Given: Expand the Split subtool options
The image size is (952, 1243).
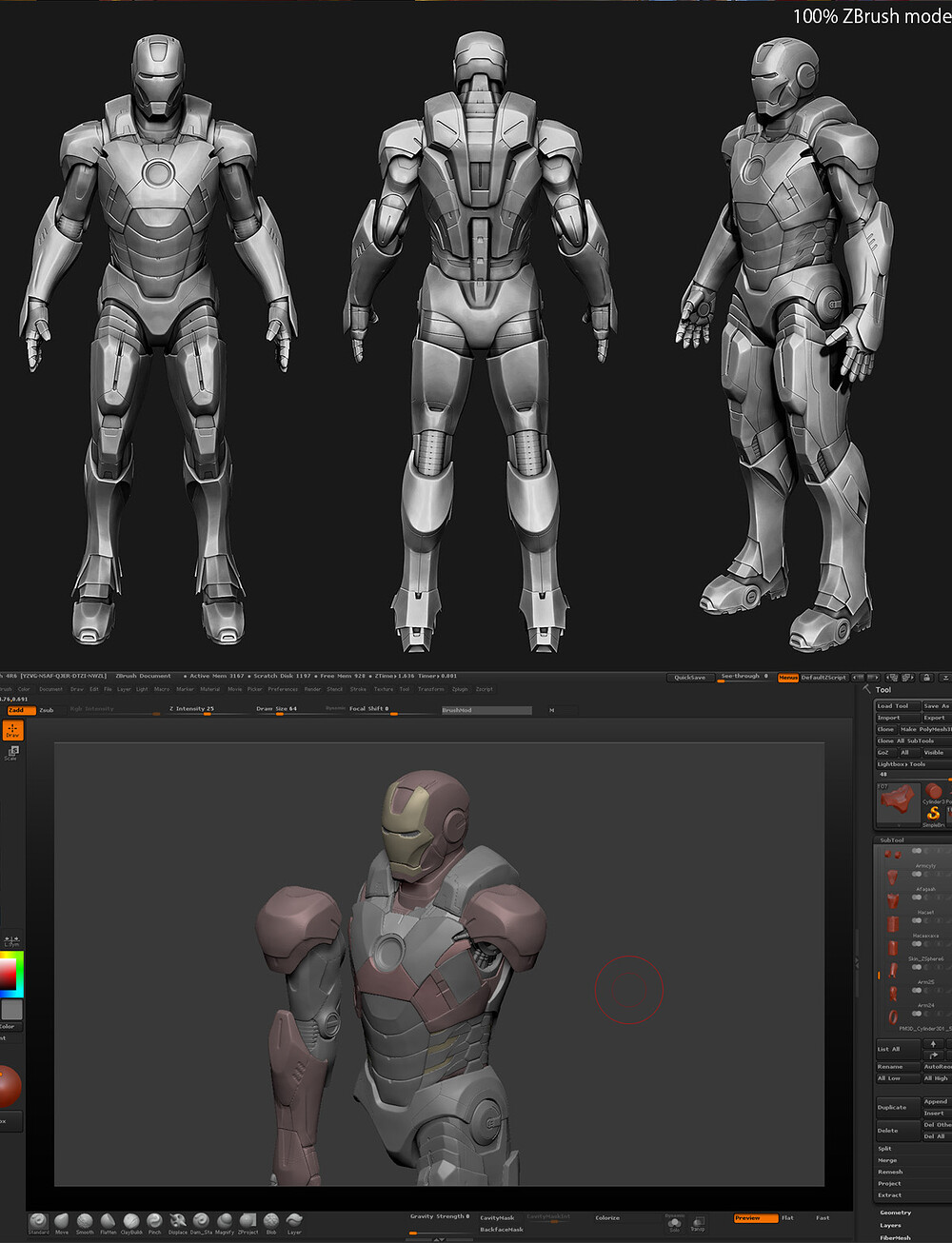Looking at the screenshot, I should 885,1149.
